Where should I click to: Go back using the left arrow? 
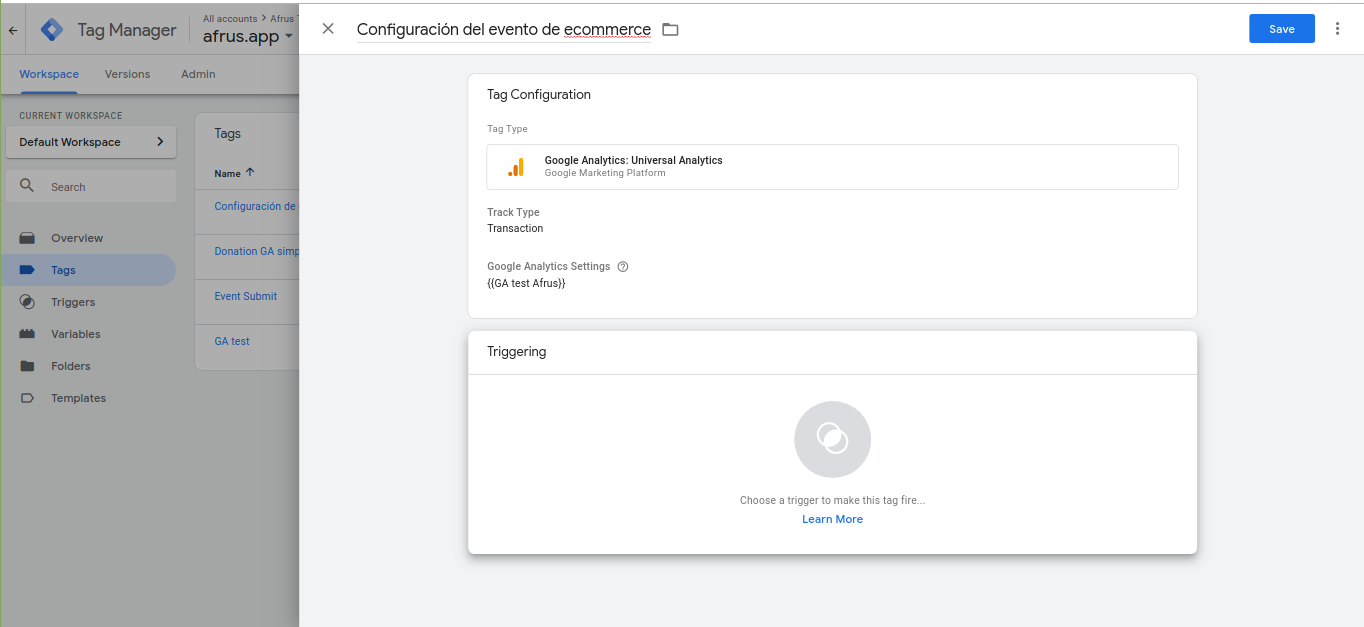coord(13,30)
